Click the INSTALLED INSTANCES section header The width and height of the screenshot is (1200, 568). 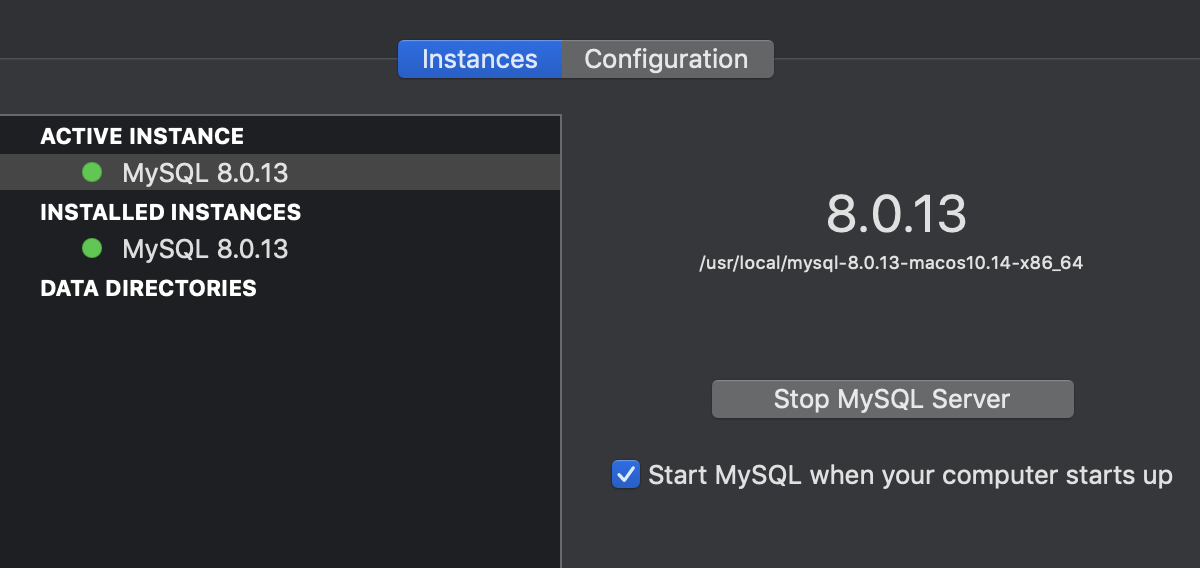[x=170, y=212]
